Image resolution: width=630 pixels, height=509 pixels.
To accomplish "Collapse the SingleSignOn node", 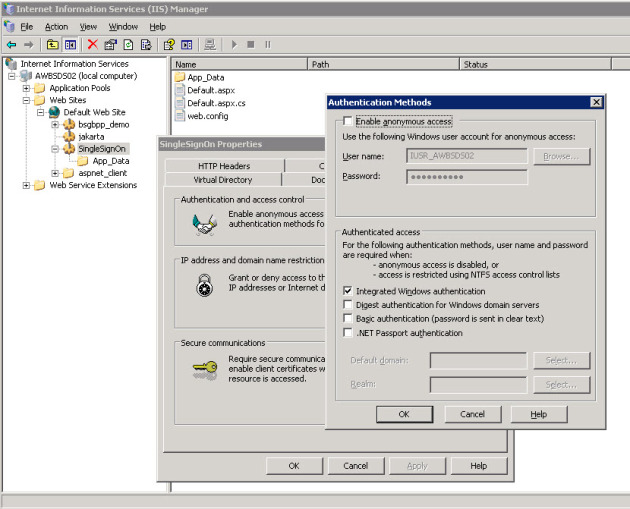I will tap(55, 149).
